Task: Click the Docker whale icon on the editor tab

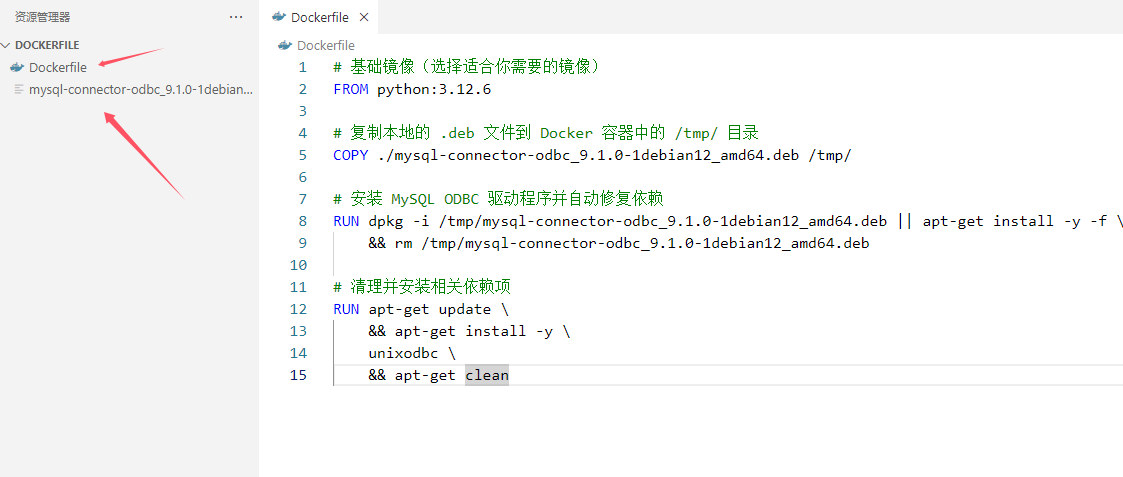Action: [279, 17]
